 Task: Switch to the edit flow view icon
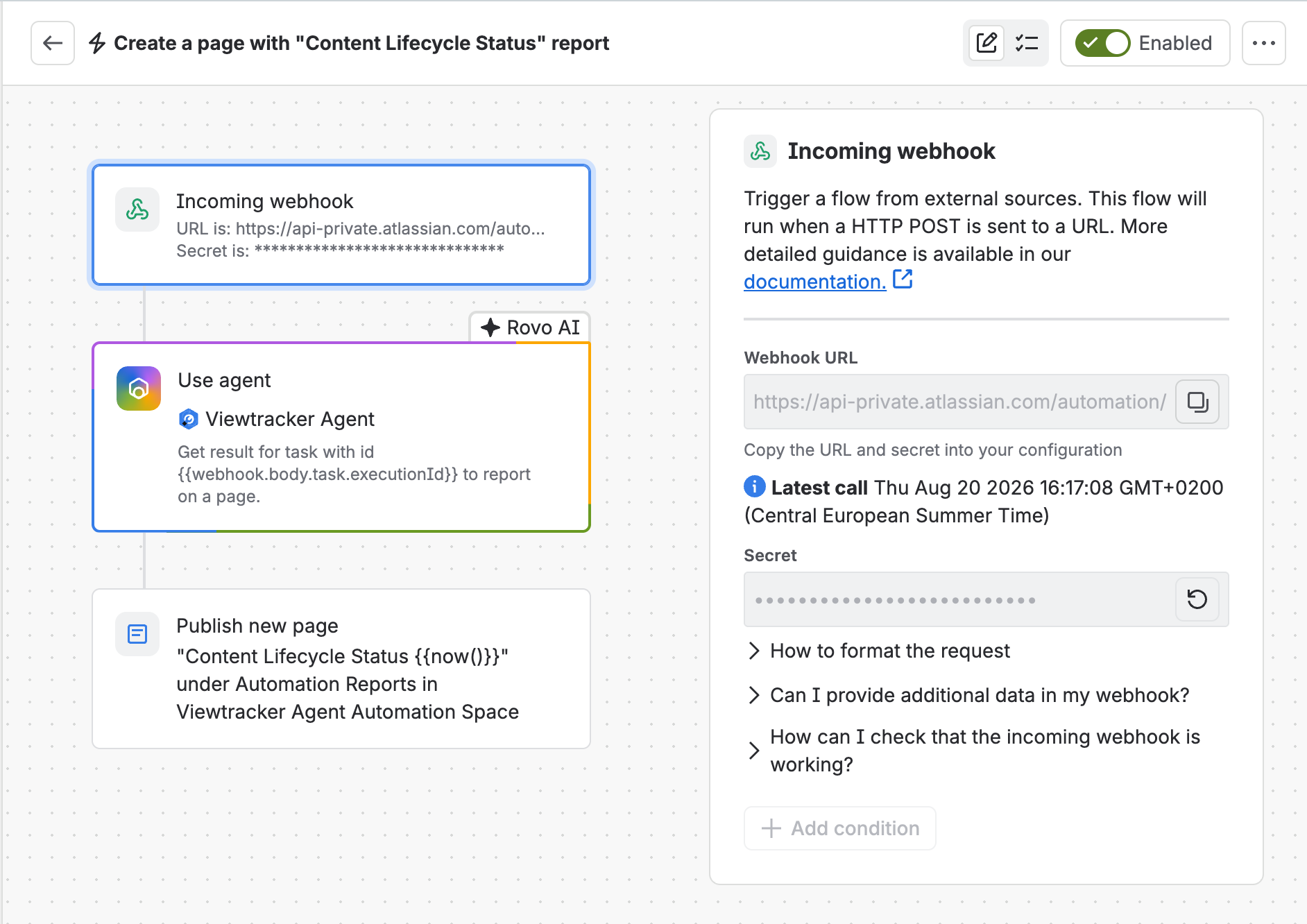click(x=986, y=43)
